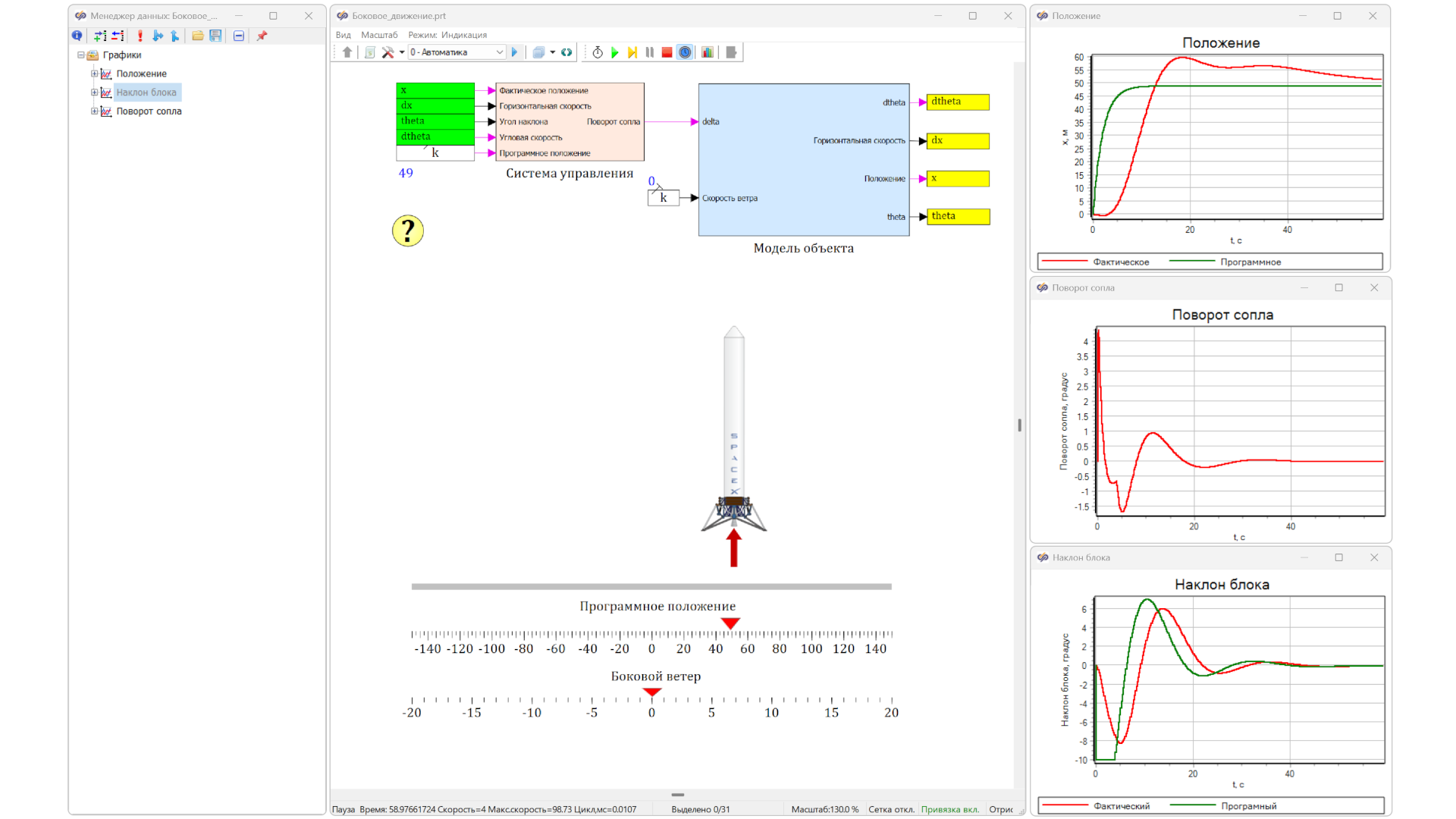Open the '0 - Автоматика' layer dropdown
The height and width of the screenshot is (819, 1456).
[457, 52]
